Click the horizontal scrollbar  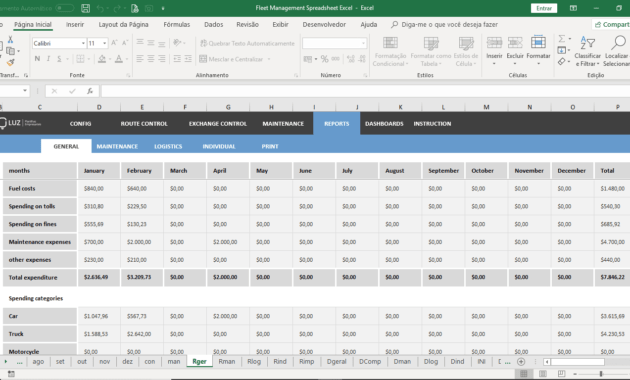(x=578, y=362)
